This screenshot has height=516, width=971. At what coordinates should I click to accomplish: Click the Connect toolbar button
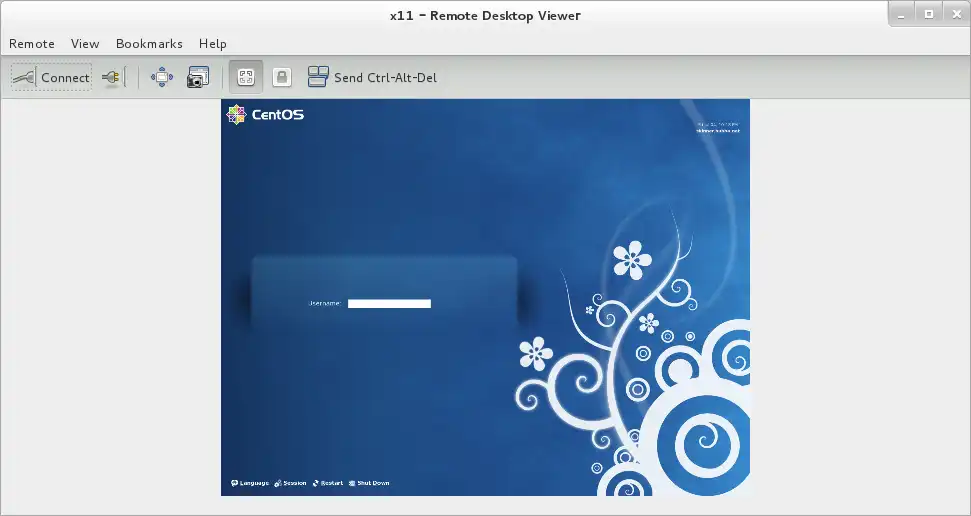pos(51,77)
